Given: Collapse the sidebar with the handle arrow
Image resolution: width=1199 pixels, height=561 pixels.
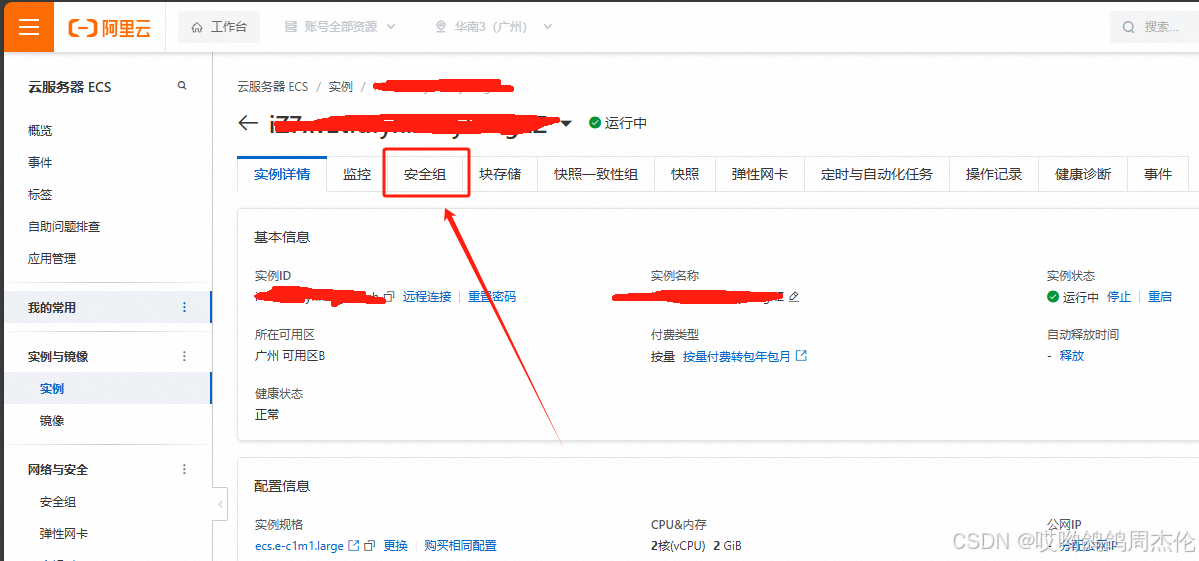Looking at the screenshot, I should coord(220,504).
